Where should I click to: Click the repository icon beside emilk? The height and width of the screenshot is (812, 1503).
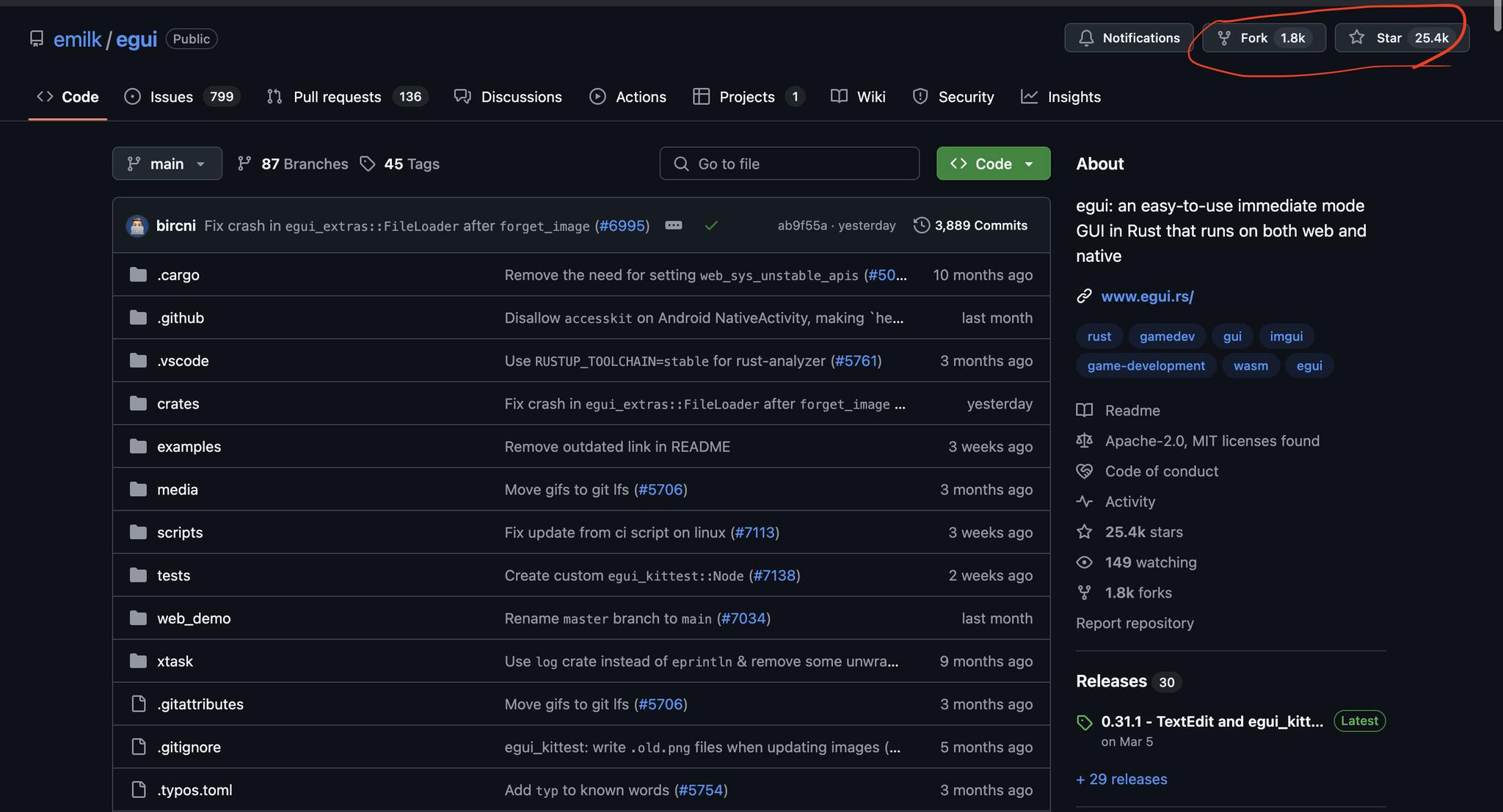[36, 38]
